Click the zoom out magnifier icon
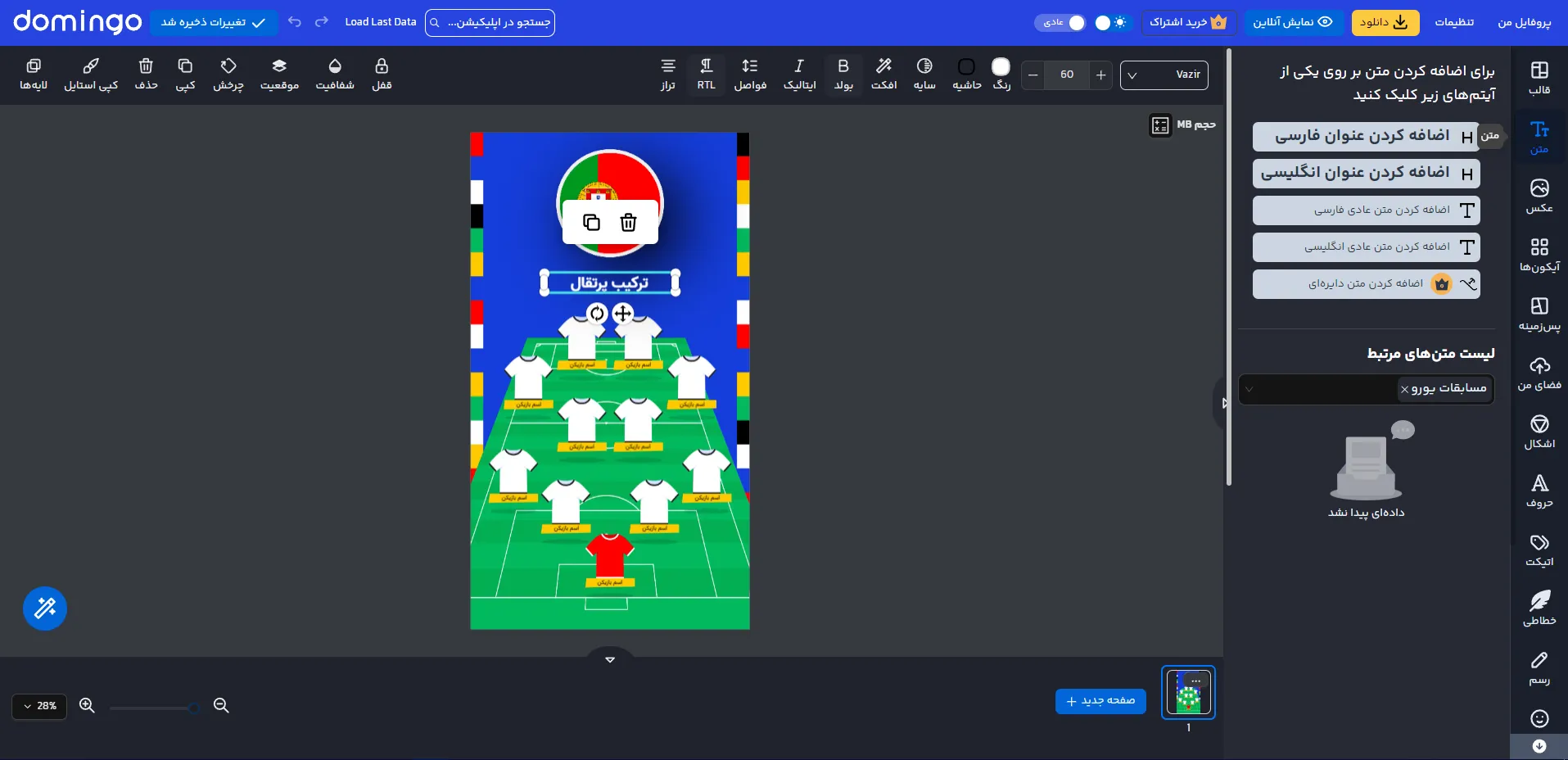Screen dimensions: 1568x760 click(x=221, y=705)
